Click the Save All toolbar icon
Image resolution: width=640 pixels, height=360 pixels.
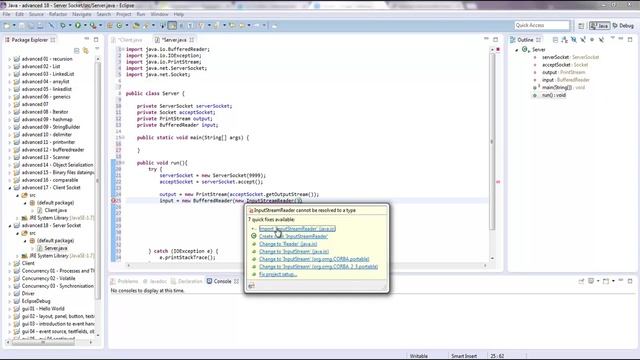(31, 26)
